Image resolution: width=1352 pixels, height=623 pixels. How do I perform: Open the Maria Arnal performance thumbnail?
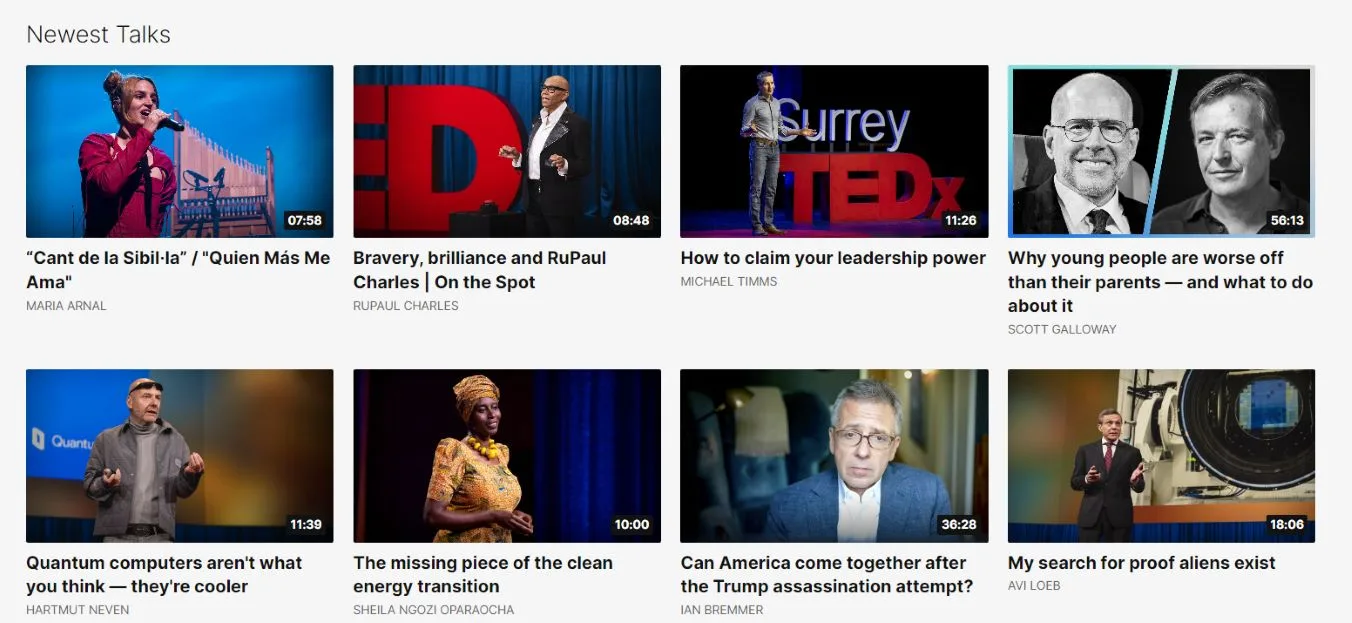pos(179,151)
